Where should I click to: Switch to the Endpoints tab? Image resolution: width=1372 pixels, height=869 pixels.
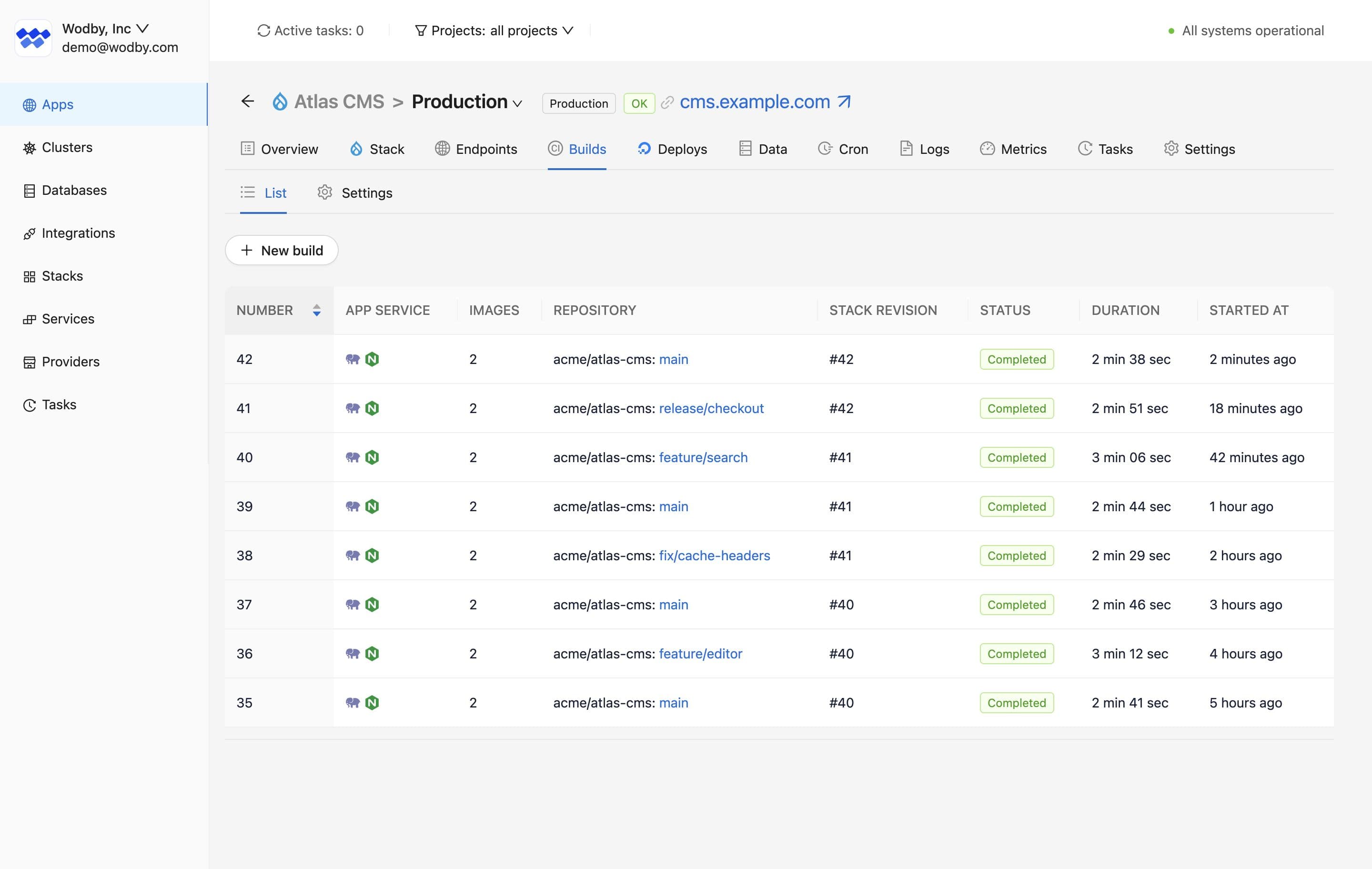(x=476, y=149)
